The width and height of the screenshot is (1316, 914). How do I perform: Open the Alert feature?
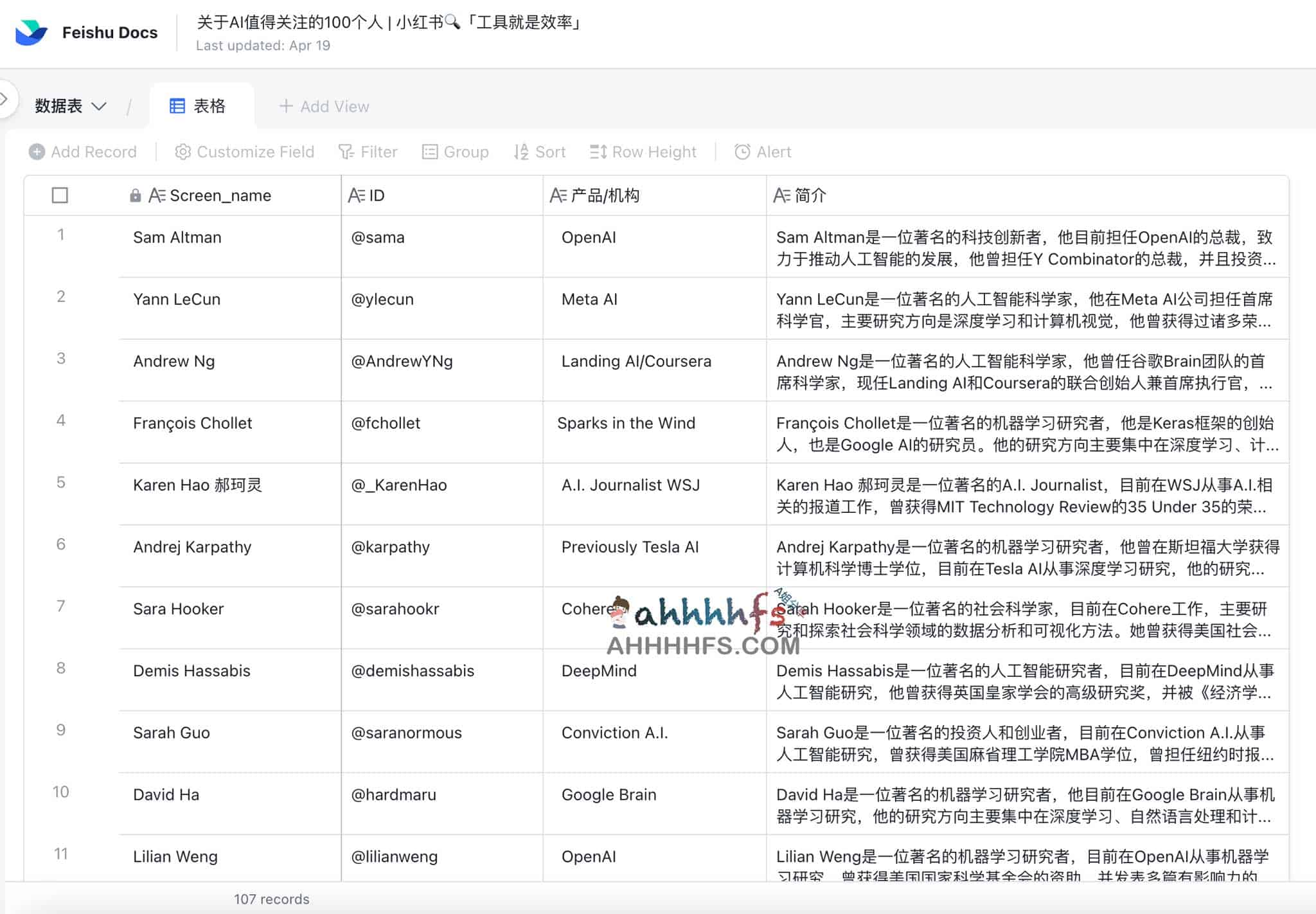coord(762,152)
